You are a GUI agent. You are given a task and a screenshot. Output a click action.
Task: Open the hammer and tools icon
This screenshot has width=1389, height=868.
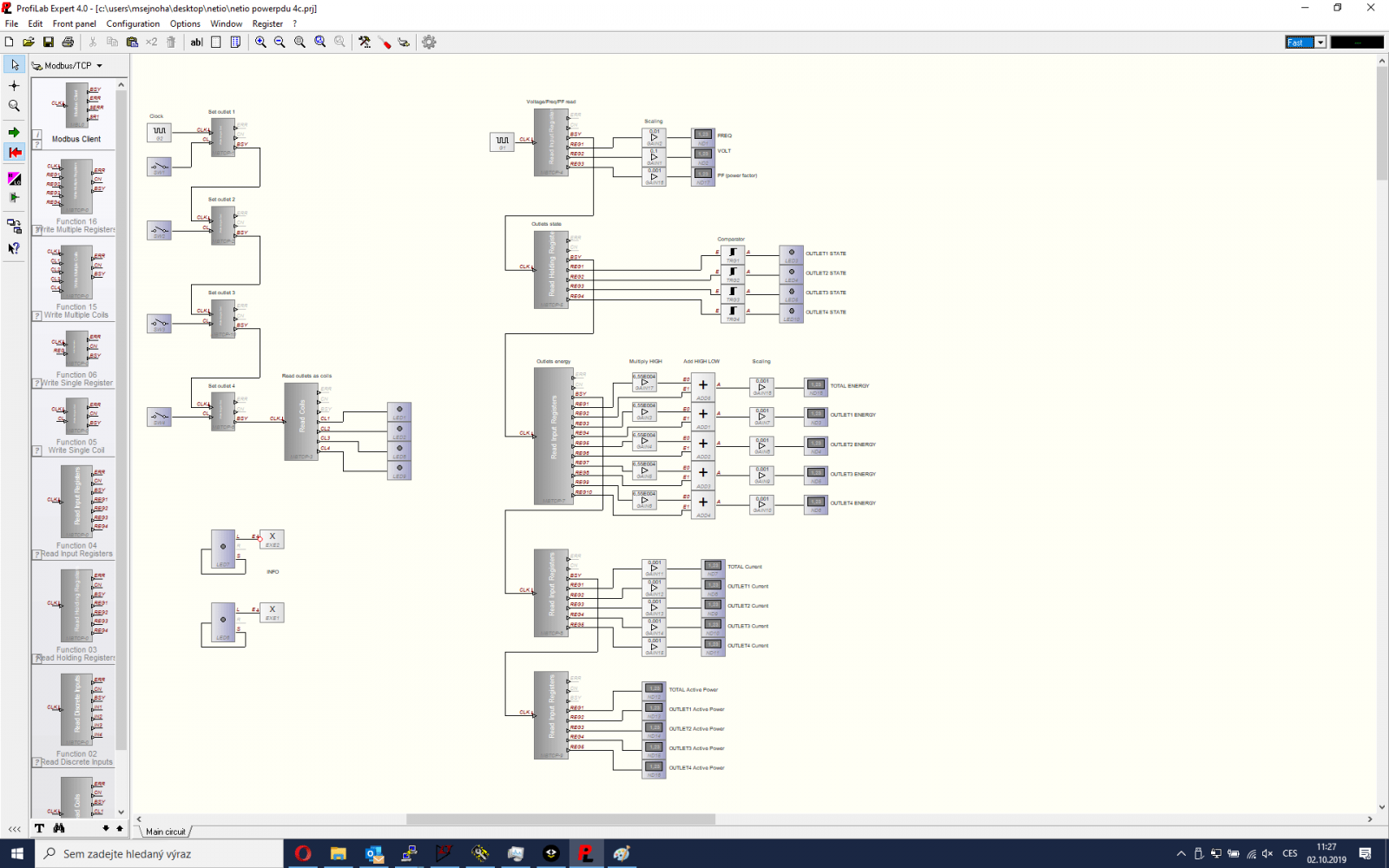tap(365, 42)
